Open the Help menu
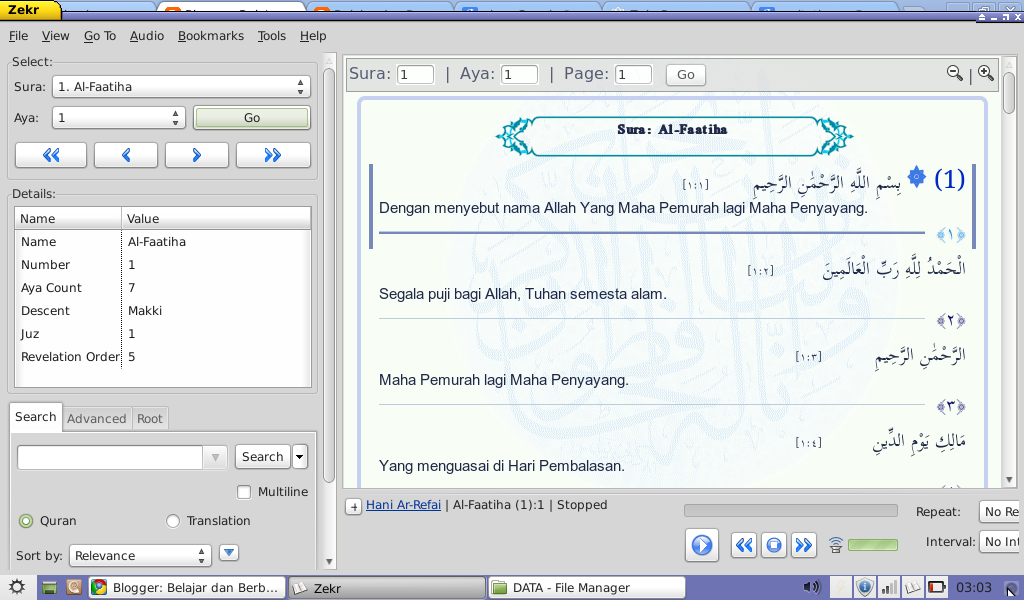The width and height of the screenshot is (1024, 600). tap(313, 36)
